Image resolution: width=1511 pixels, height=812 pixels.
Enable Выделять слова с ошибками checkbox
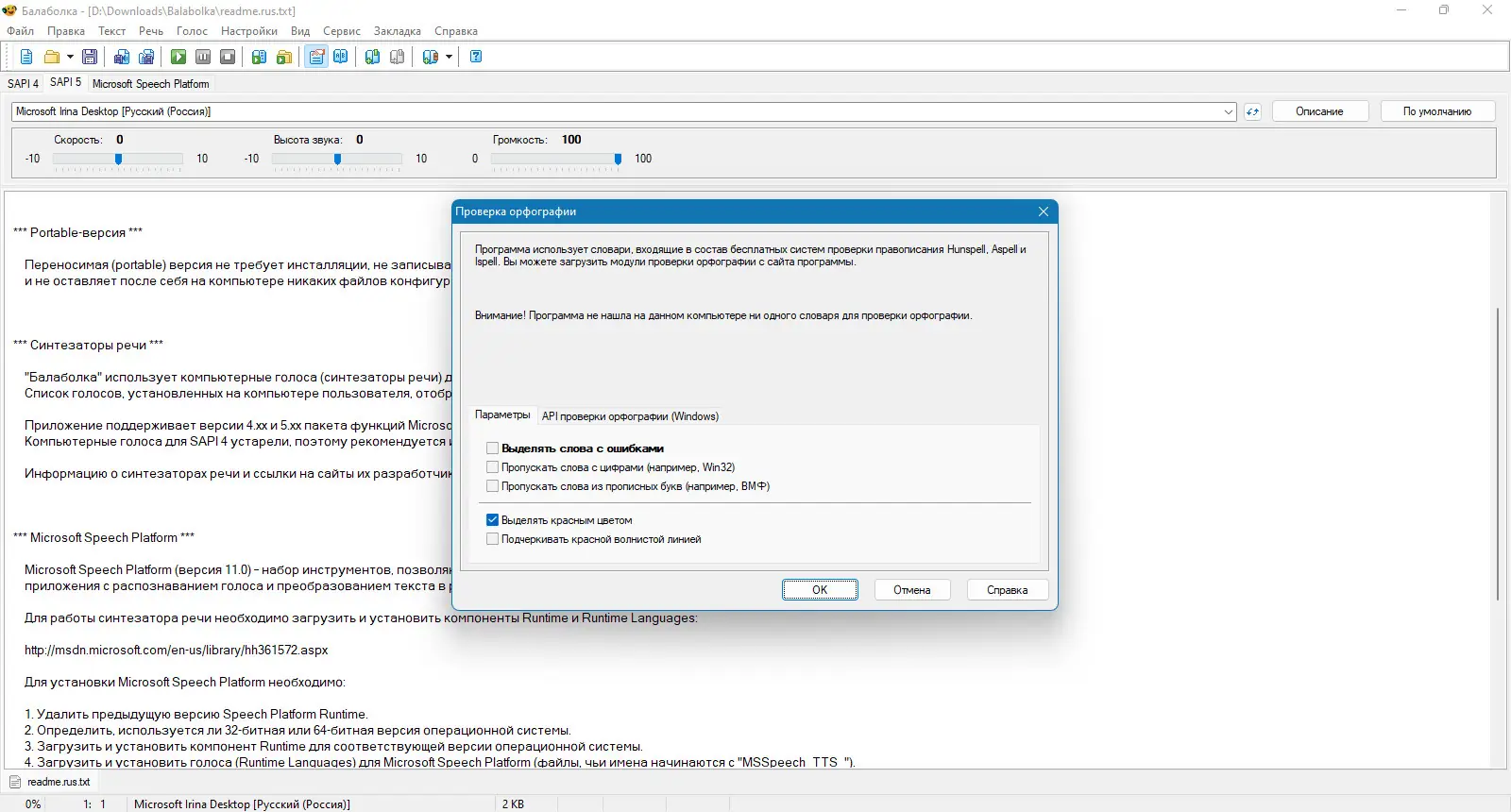tap(492, 448)
